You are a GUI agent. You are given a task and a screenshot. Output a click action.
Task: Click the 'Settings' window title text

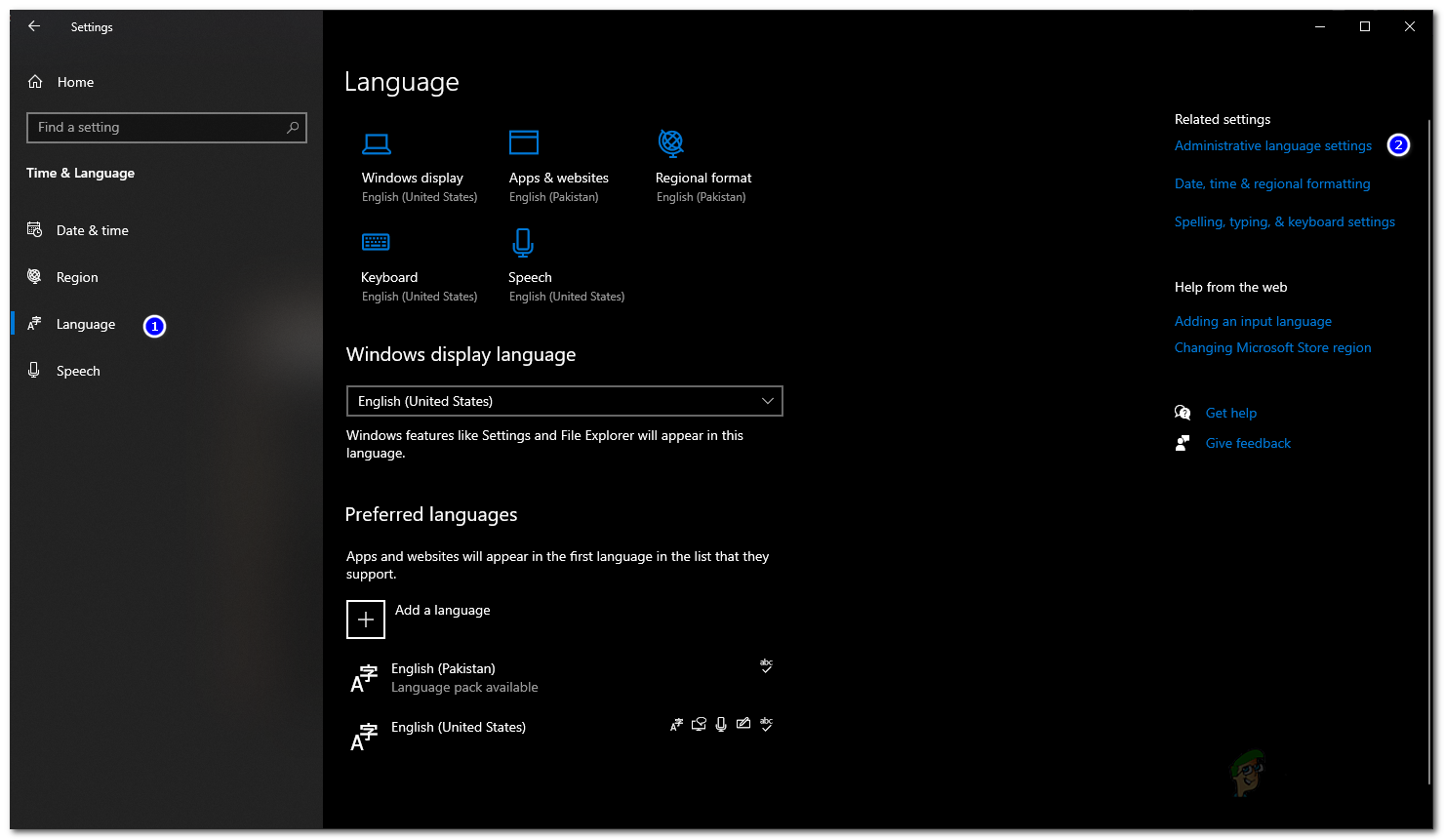click(92, 27)
